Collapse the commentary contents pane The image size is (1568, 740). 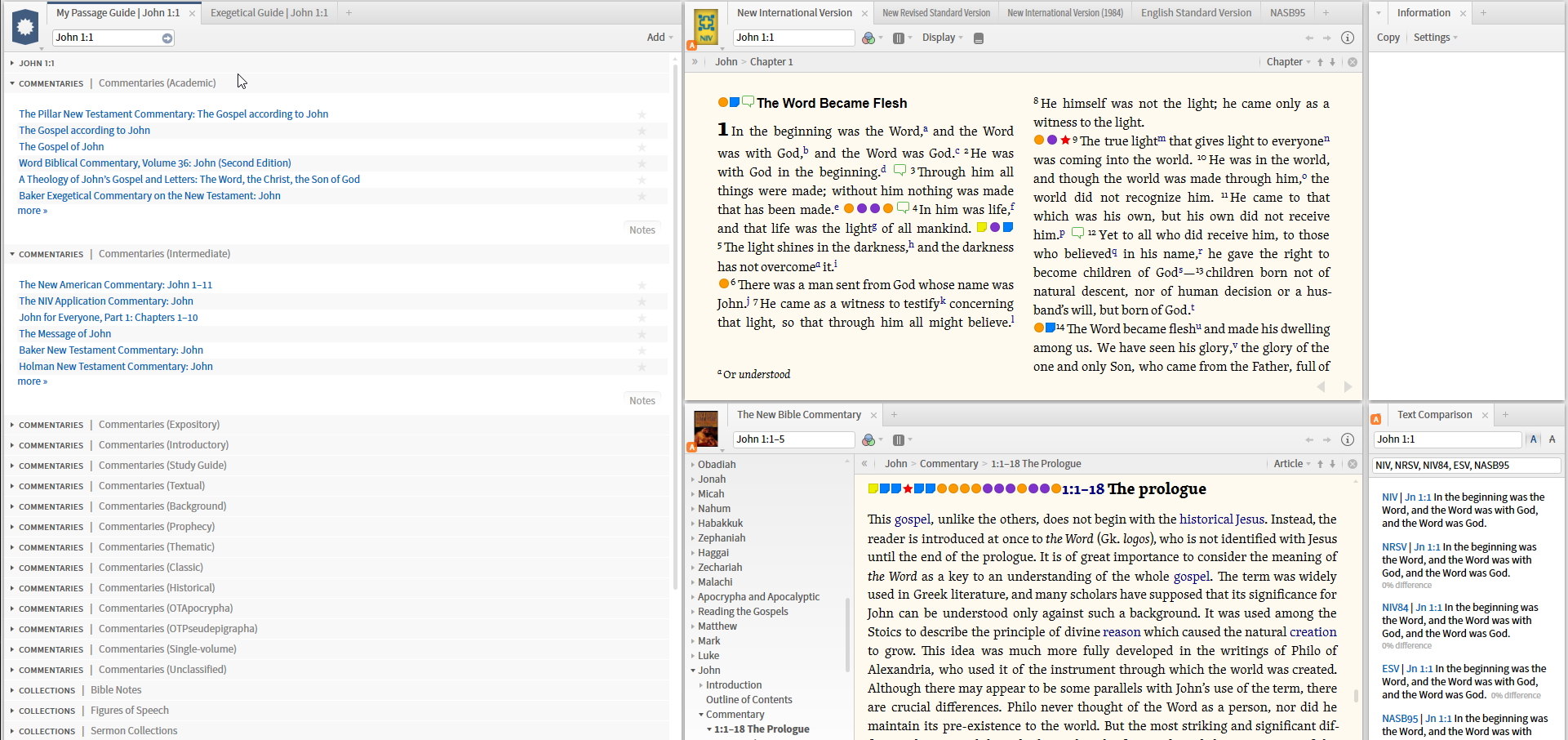pyautogui.click(x=864, y=464)
